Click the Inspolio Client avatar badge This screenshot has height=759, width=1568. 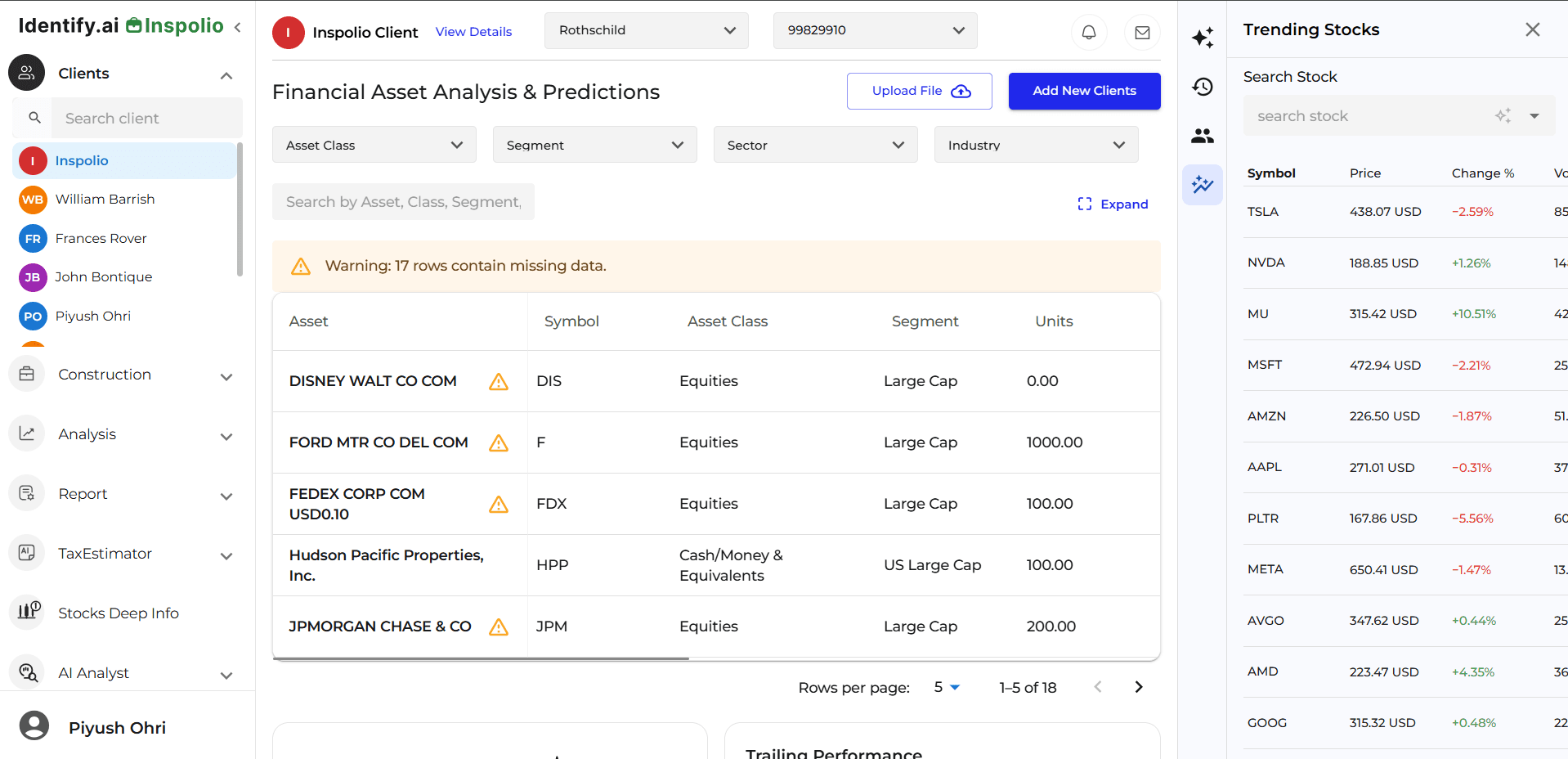pos(288,33)
